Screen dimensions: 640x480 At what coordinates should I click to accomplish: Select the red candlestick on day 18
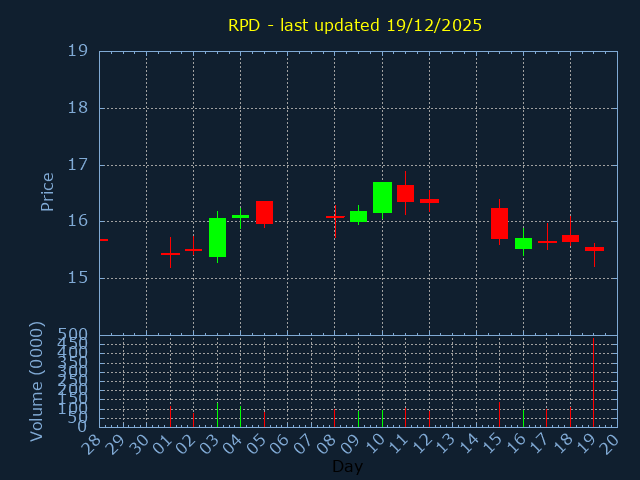[x=570, y=238]
